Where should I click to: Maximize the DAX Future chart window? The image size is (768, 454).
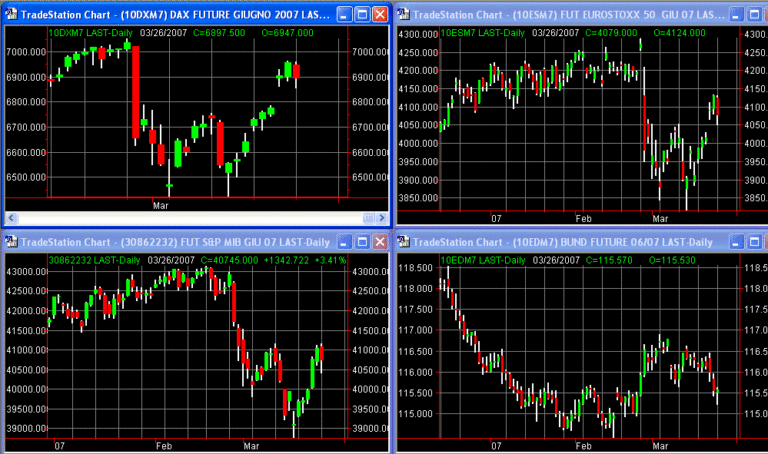[x=362, y=15]
